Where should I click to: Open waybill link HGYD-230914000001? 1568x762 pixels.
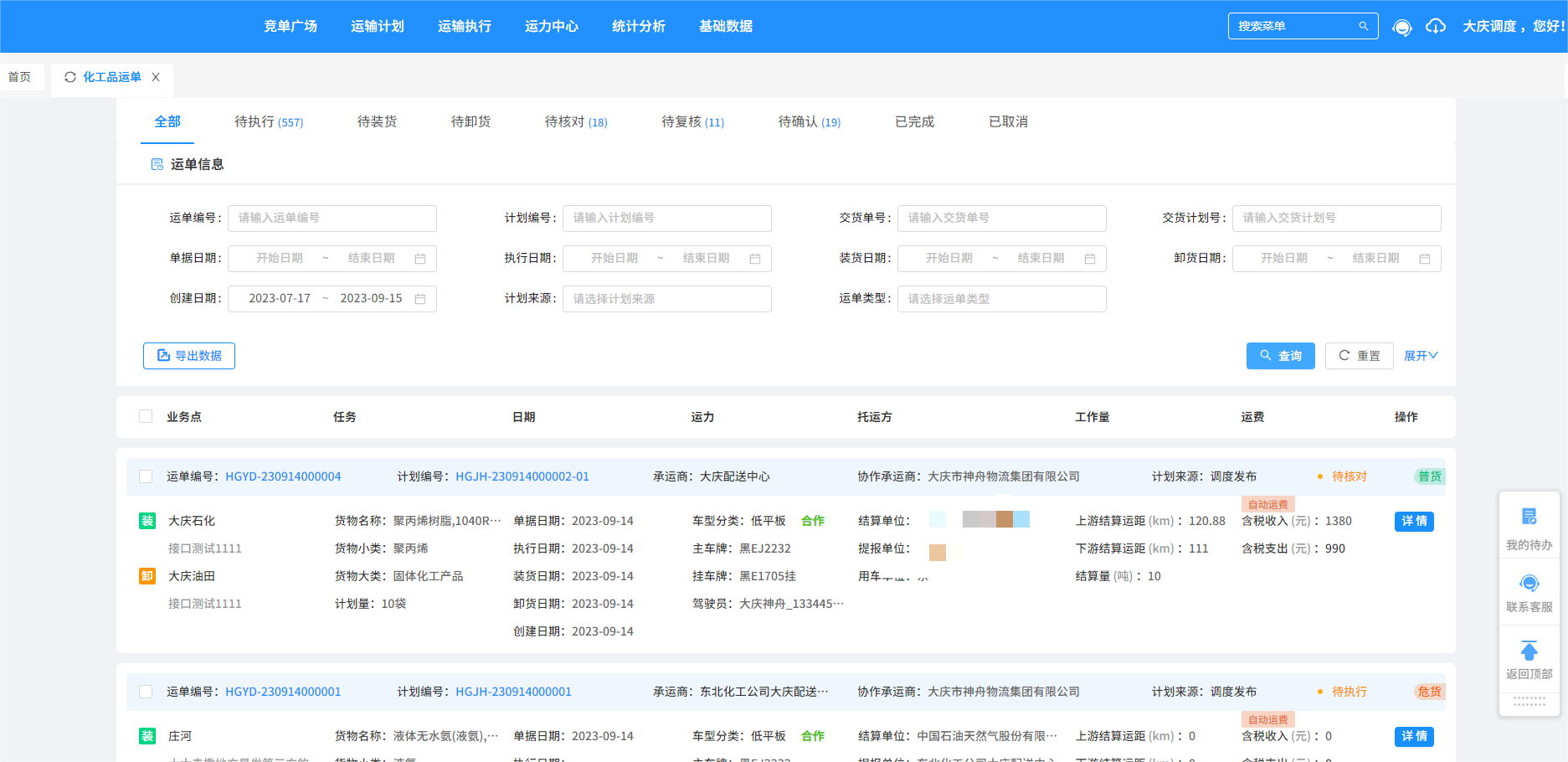tap(283, 692)
